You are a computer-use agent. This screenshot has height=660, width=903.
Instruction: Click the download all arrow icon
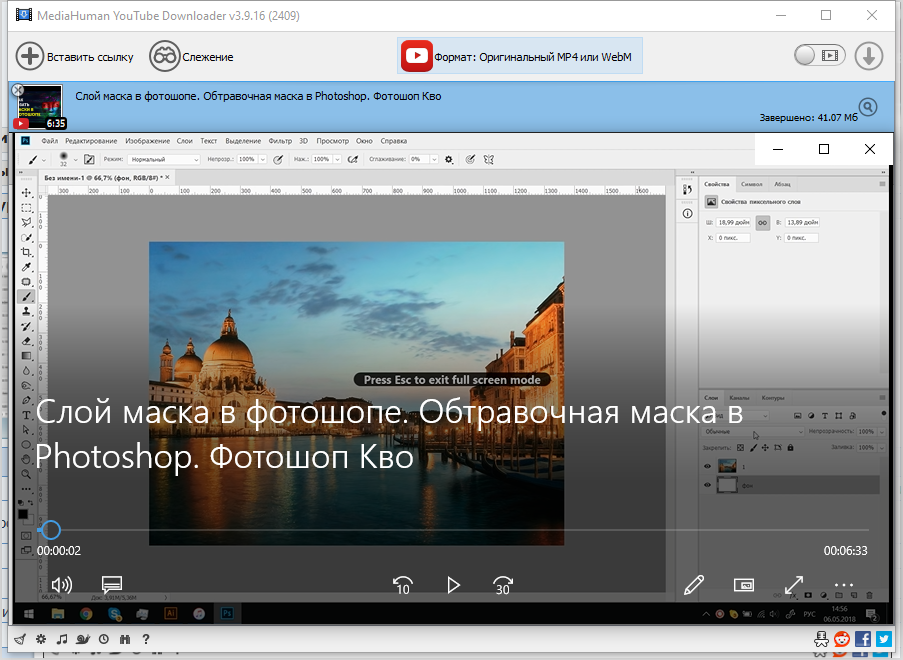point(868,57)
